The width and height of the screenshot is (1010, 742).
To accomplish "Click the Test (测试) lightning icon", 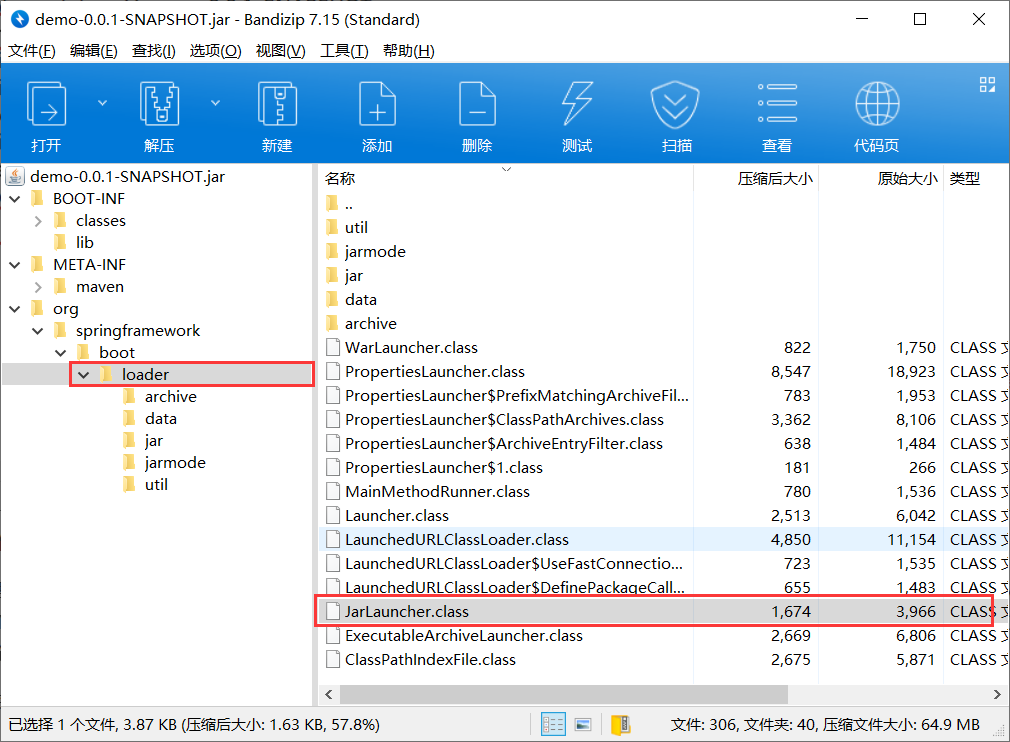I will point(576,104).
